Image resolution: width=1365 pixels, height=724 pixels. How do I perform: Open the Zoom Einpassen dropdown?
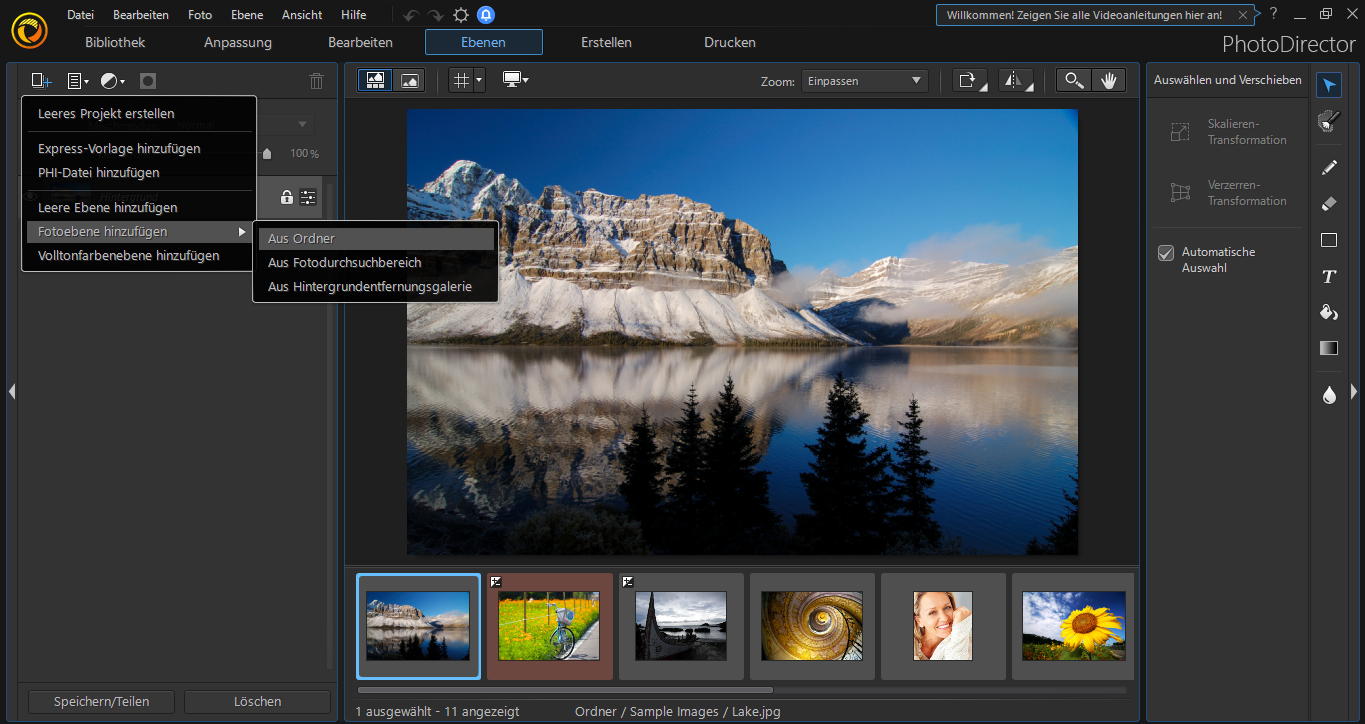click(x=864, y=81)
